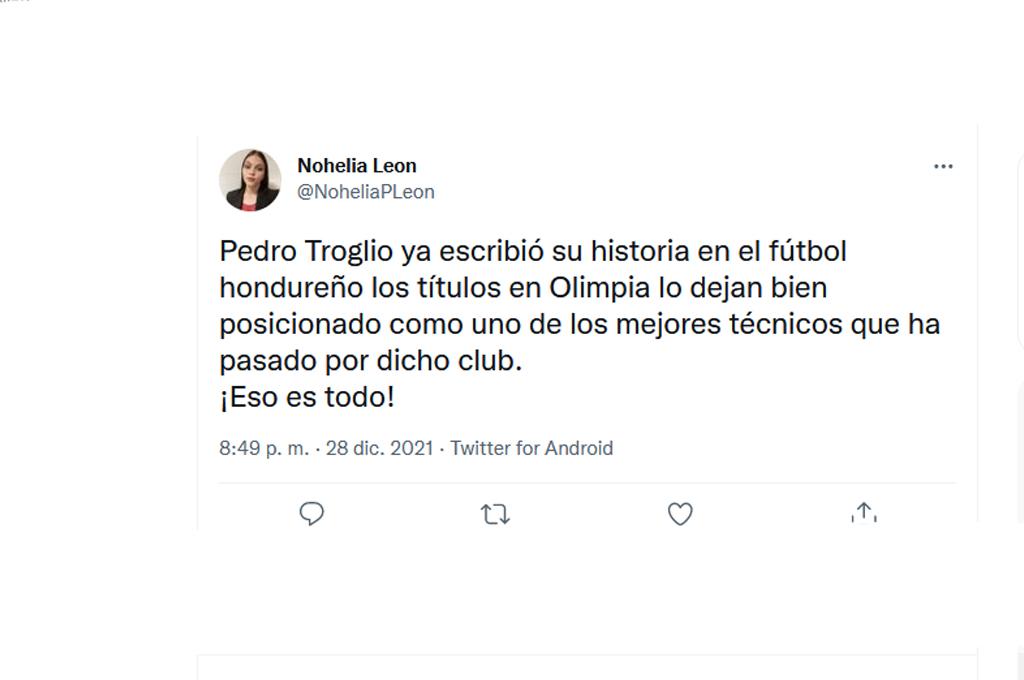1024x680 pixels.
Task: Open @NoheliaPLeon's profile via the handle
Action: [365, 191]
